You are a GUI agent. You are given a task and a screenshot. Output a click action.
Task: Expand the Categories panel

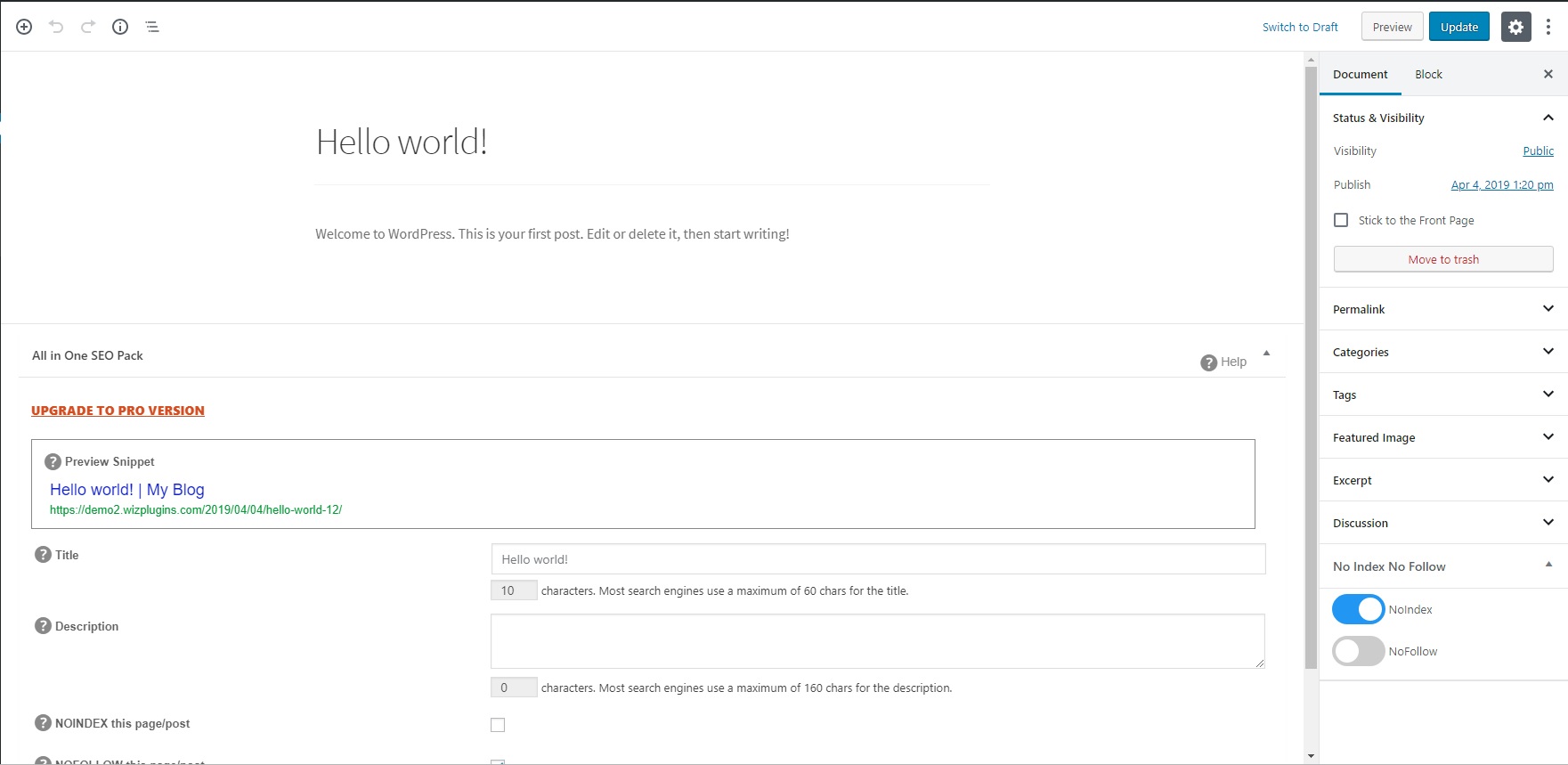point(1442,352)
